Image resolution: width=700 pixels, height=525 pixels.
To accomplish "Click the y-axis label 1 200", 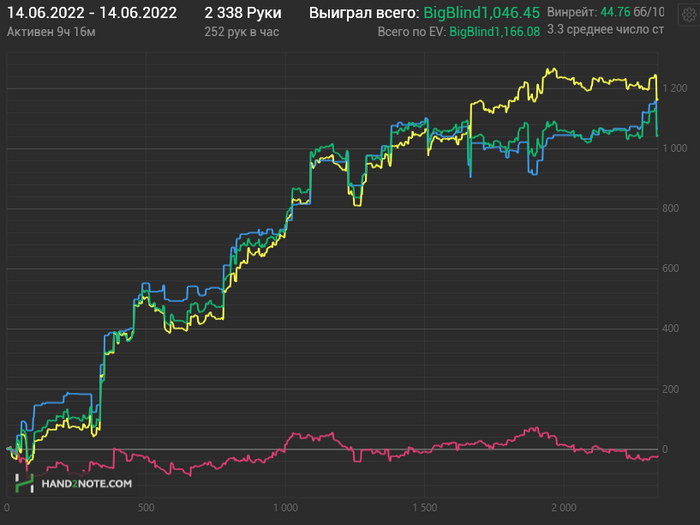I will pyautogui.click(x=675, y=88).
